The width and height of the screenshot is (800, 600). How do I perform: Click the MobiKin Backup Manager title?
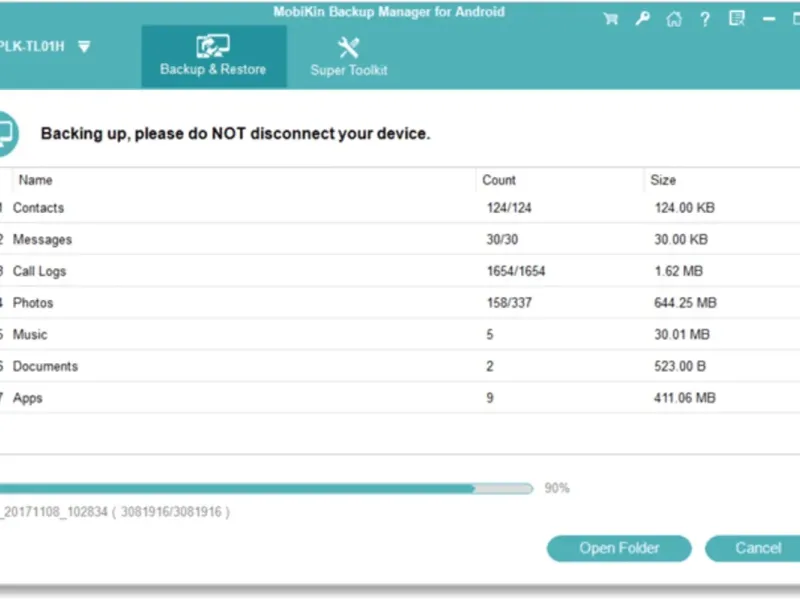389,12
